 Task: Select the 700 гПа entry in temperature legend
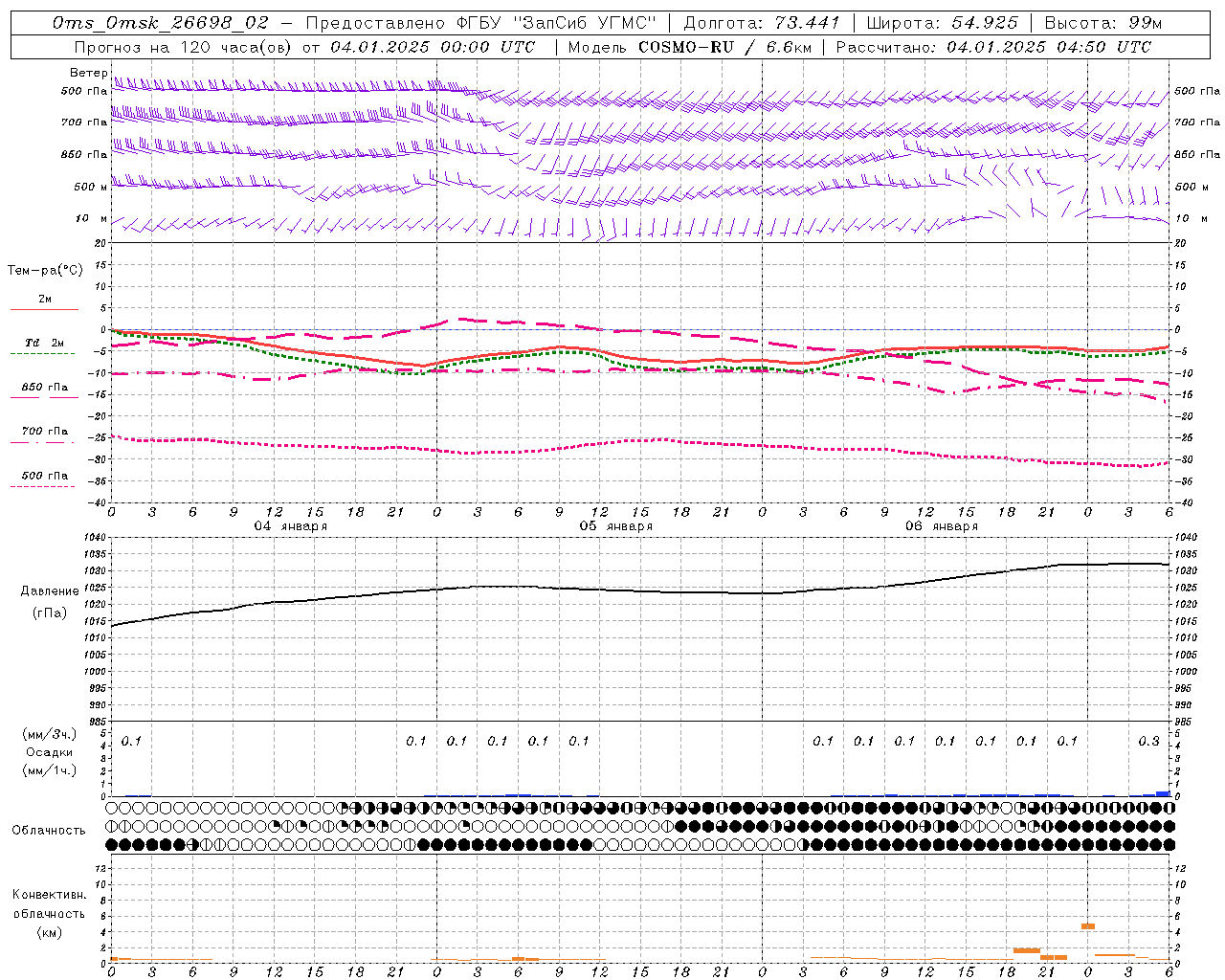[45, 432]
